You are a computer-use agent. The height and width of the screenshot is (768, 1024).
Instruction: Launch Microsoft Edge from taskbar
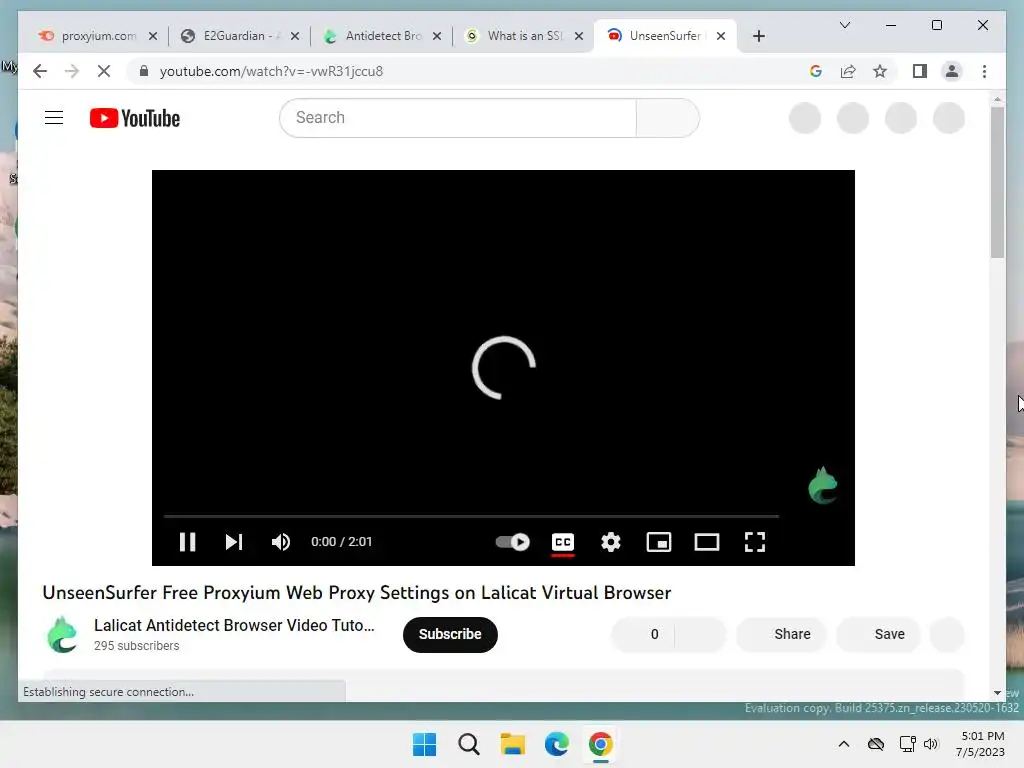(556, 744)
